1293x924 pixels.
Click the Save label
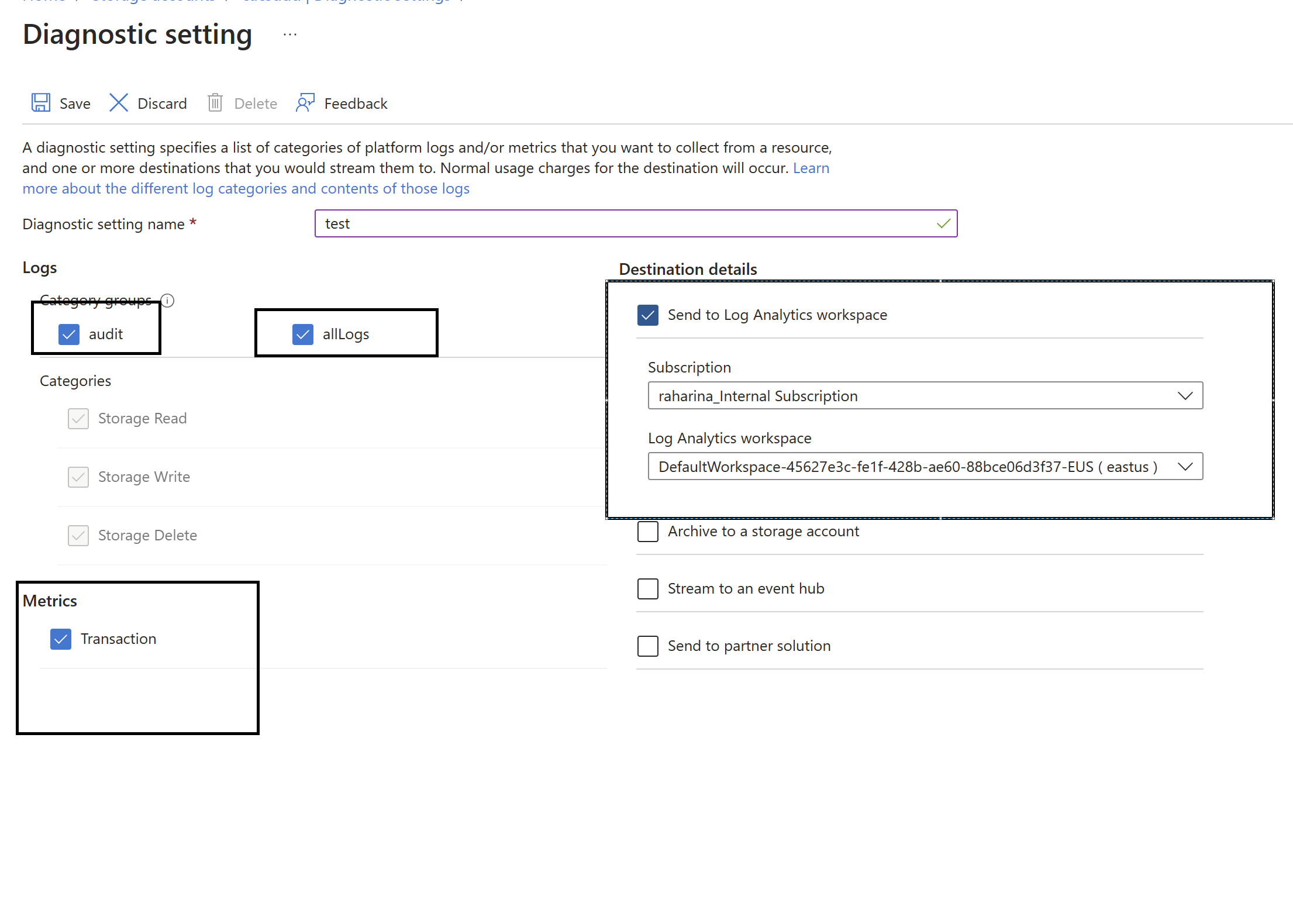(x=75, y=104)
